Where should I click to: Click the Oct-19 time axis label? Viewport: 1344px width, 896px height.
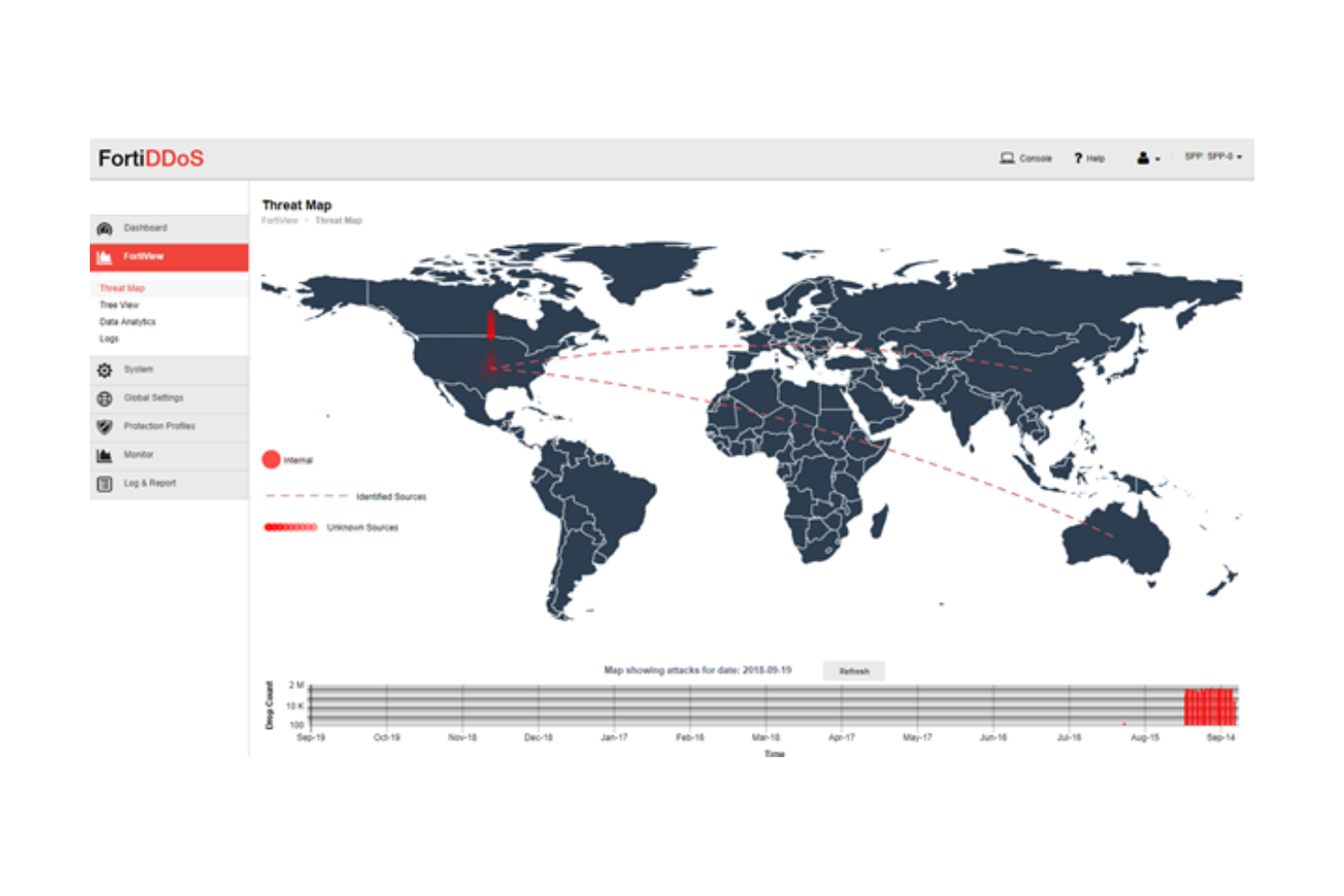point(387,738)
